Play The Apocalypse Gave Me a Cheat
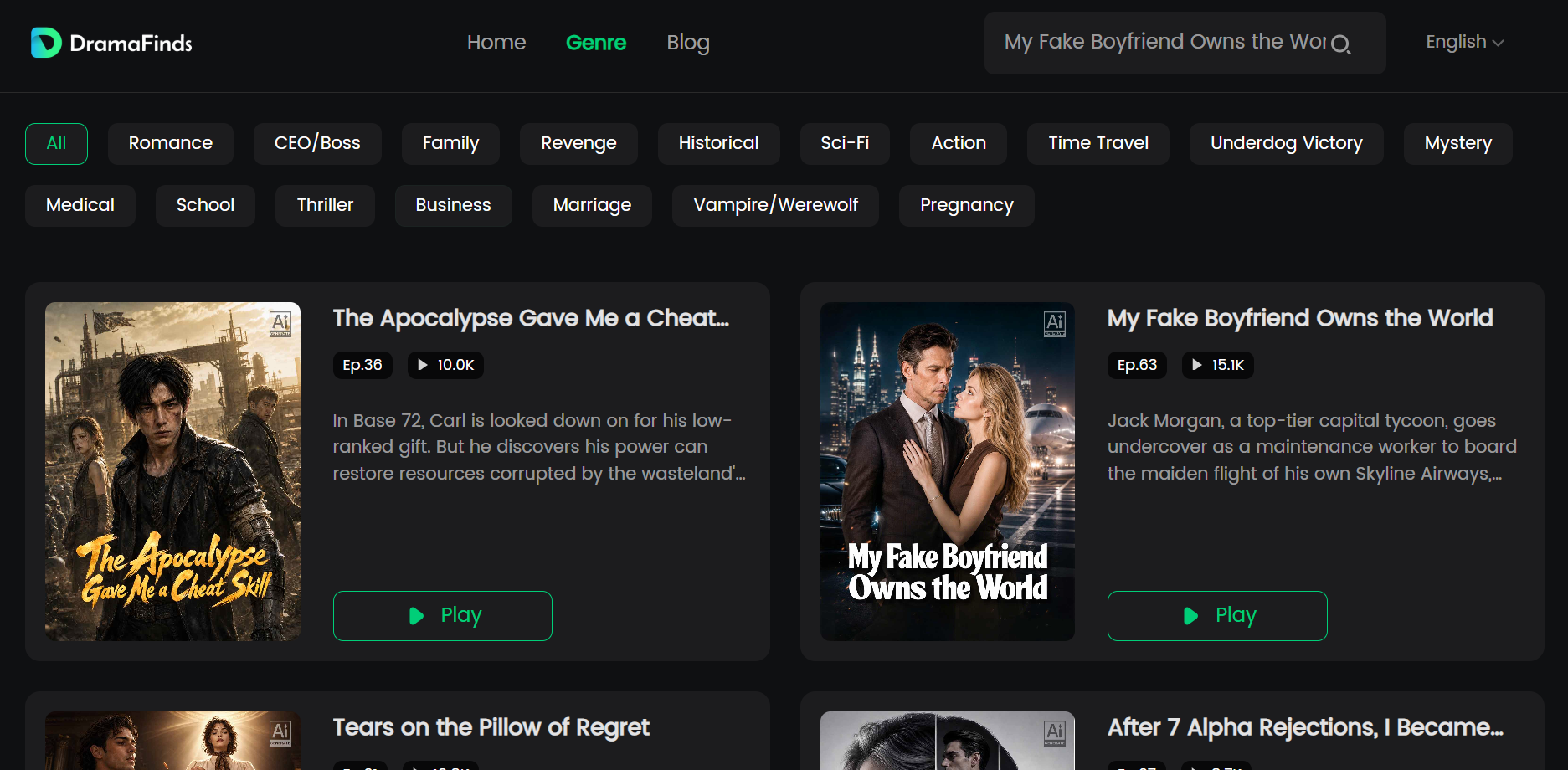This screenshot has height=770, width=1568. [443, 616]
